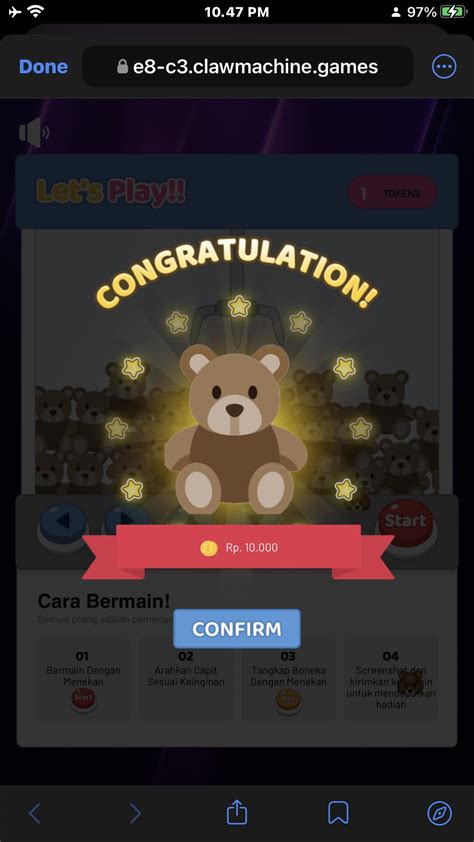Tap the CONGRATULATION! banner text
The width and height of the screenshot is (474, 842).
(x=237, y=279)
